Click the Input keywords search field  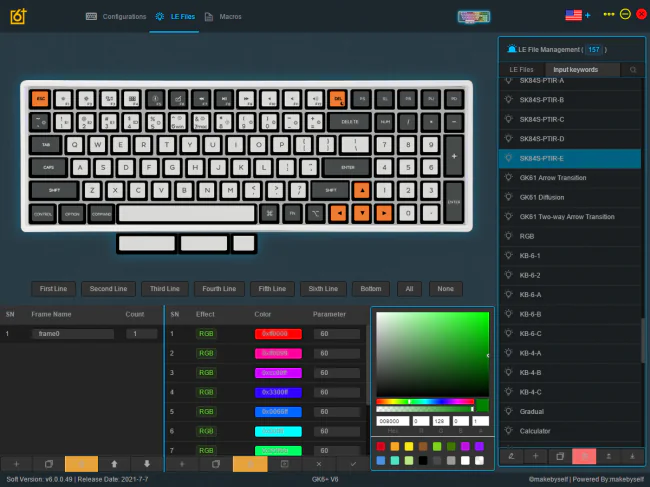coord(582,70)
